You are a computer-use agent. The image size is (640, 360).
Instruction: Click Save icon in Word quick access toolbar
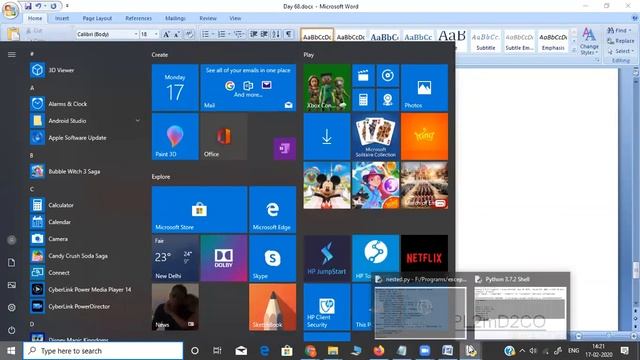[28, 6]
